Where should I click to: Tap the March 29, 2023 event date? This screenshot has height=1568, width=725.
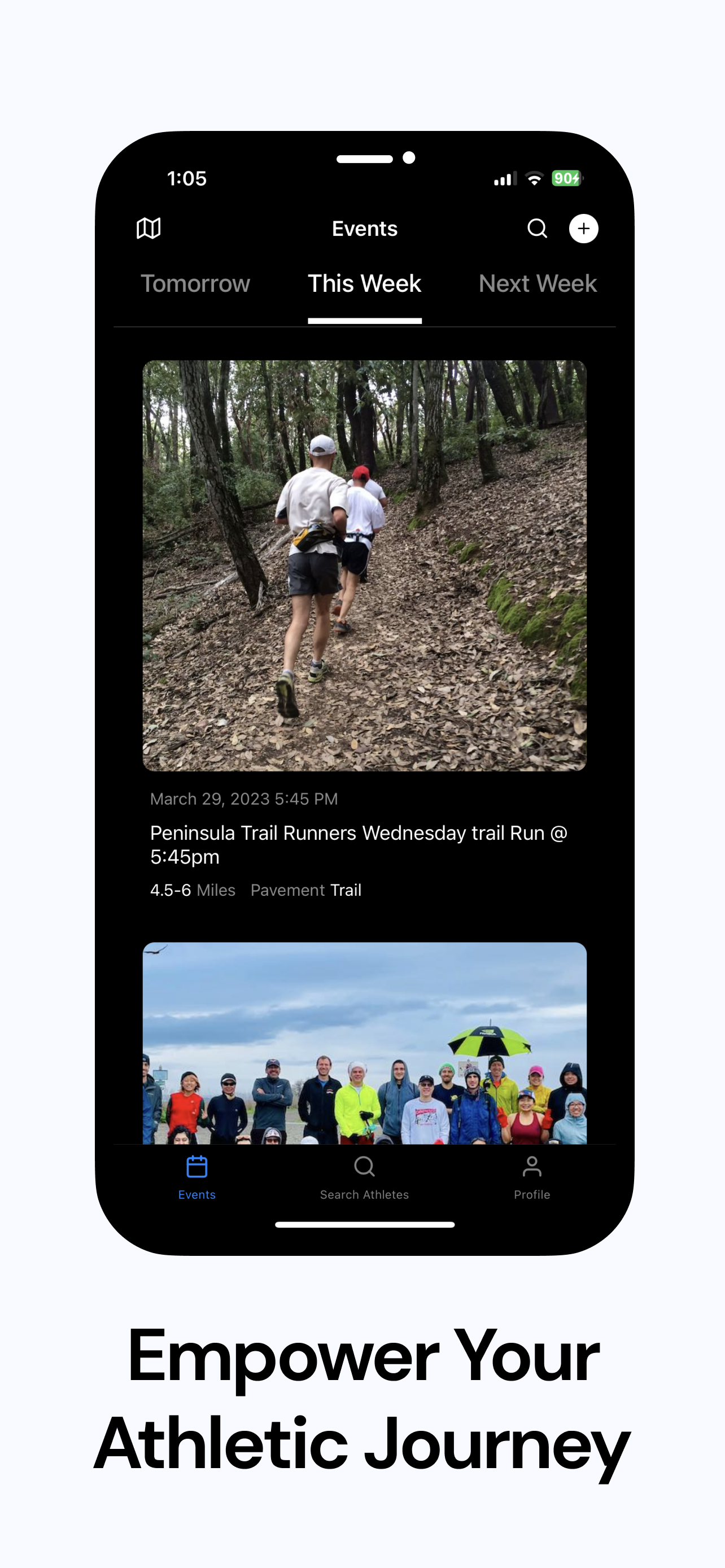pos(243,799)
